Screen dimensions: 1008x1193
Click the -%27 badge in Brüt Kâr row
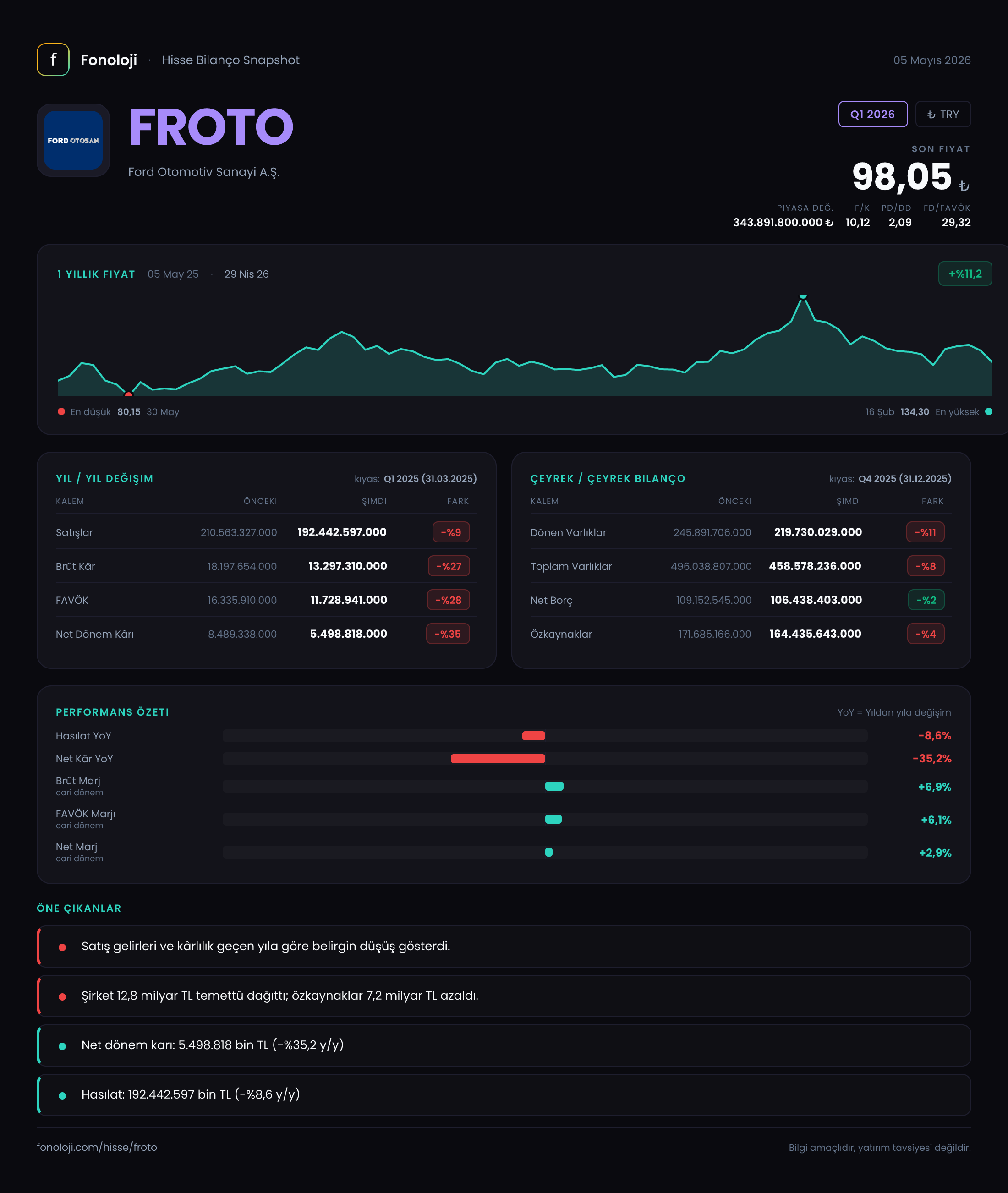click(x=449, y=566)
